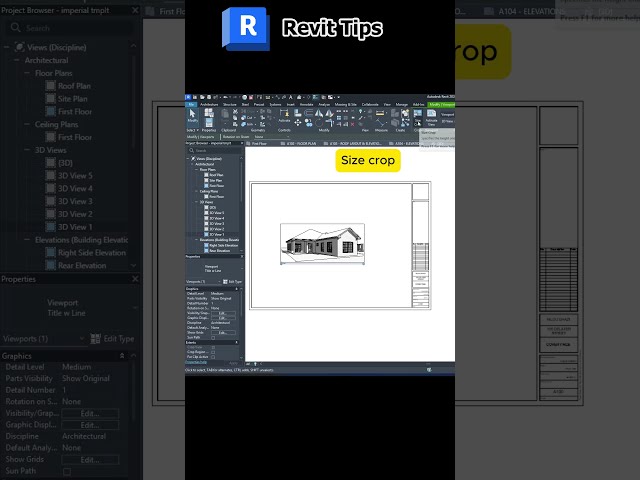The width and height of the screenshot is (640, 480).
Task: Click the Open folder icon in Quick Access toolbar
Action: click(202, 97)
